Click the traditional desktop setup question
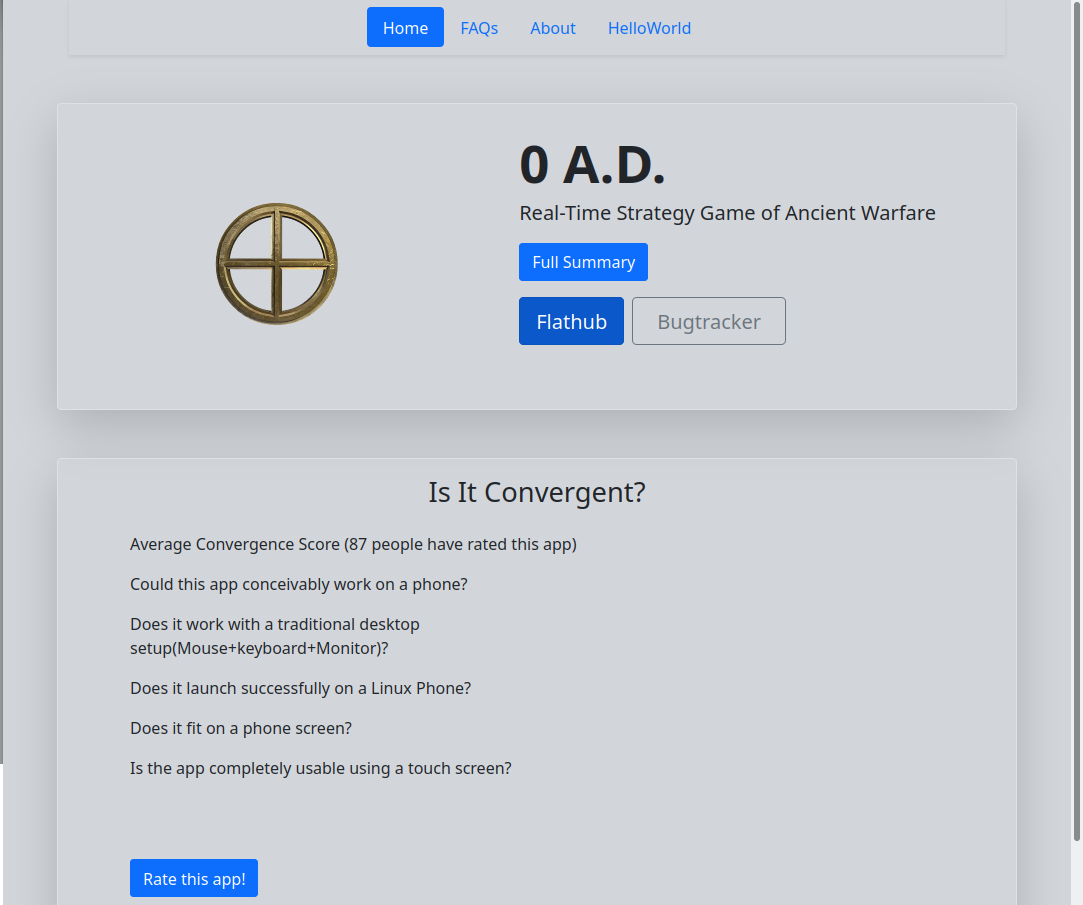 coord(275,636)
